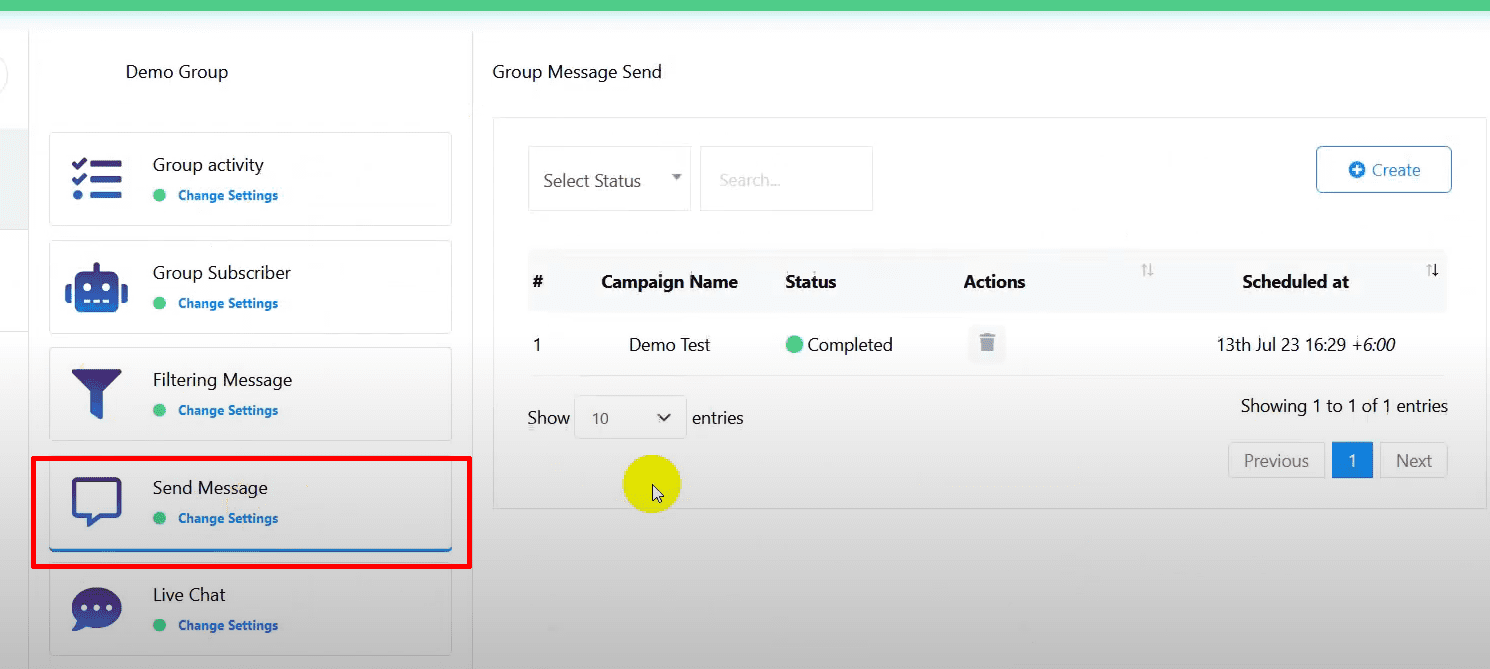Open Change Settings under Group Subscriber
This screenshot has width=1490, height=669.
click(228, 304)
